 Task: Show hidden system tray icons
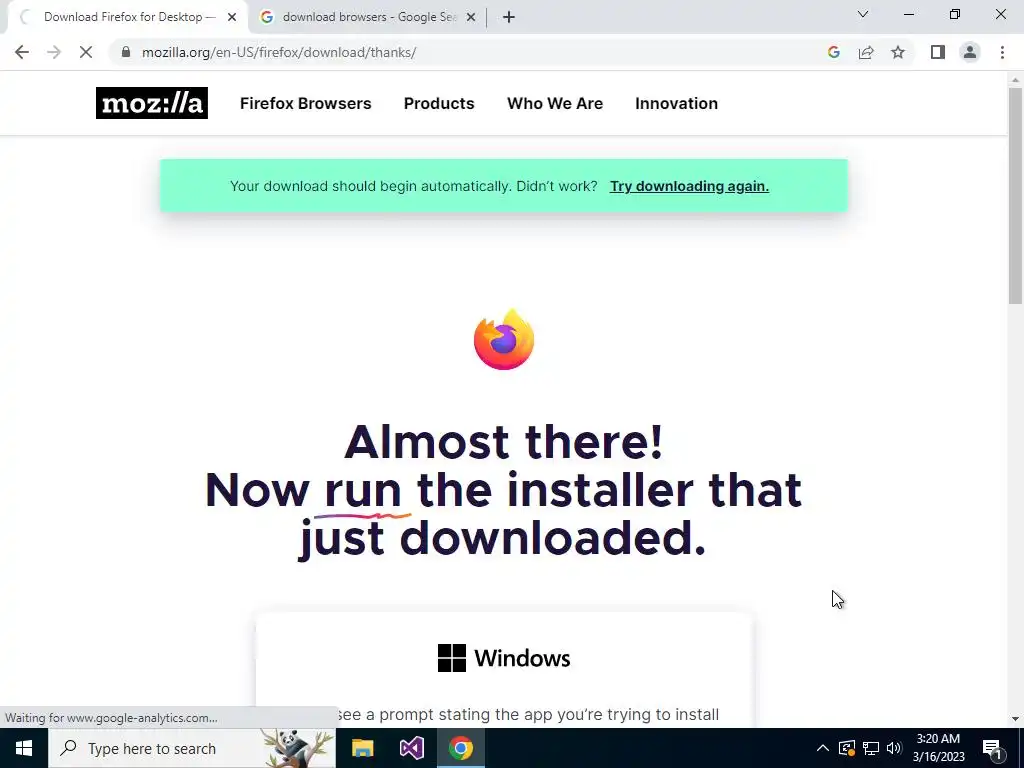pos(823,748)
